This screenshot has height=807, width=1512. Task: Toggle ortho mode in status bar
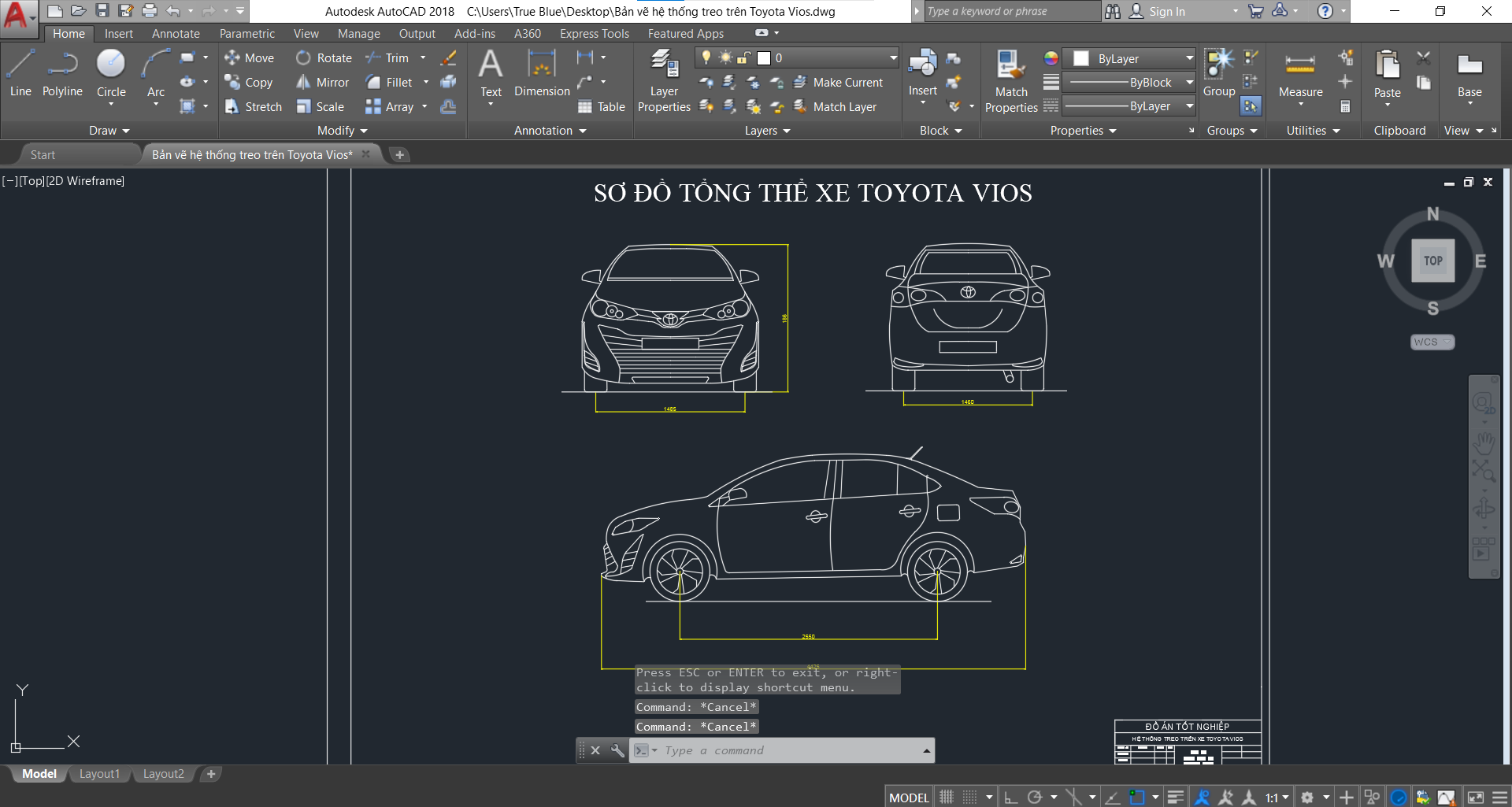[x=1010, y=797]
